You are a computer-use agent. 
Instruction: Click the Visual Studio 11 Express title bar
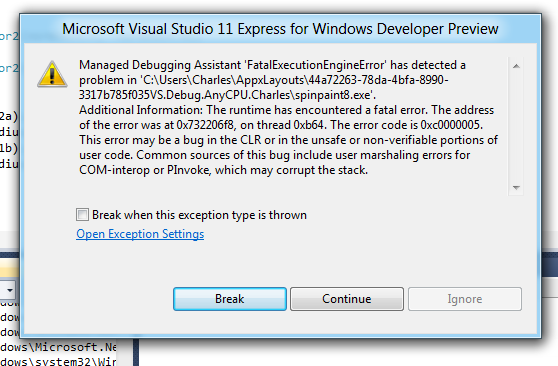pos(280,29)
